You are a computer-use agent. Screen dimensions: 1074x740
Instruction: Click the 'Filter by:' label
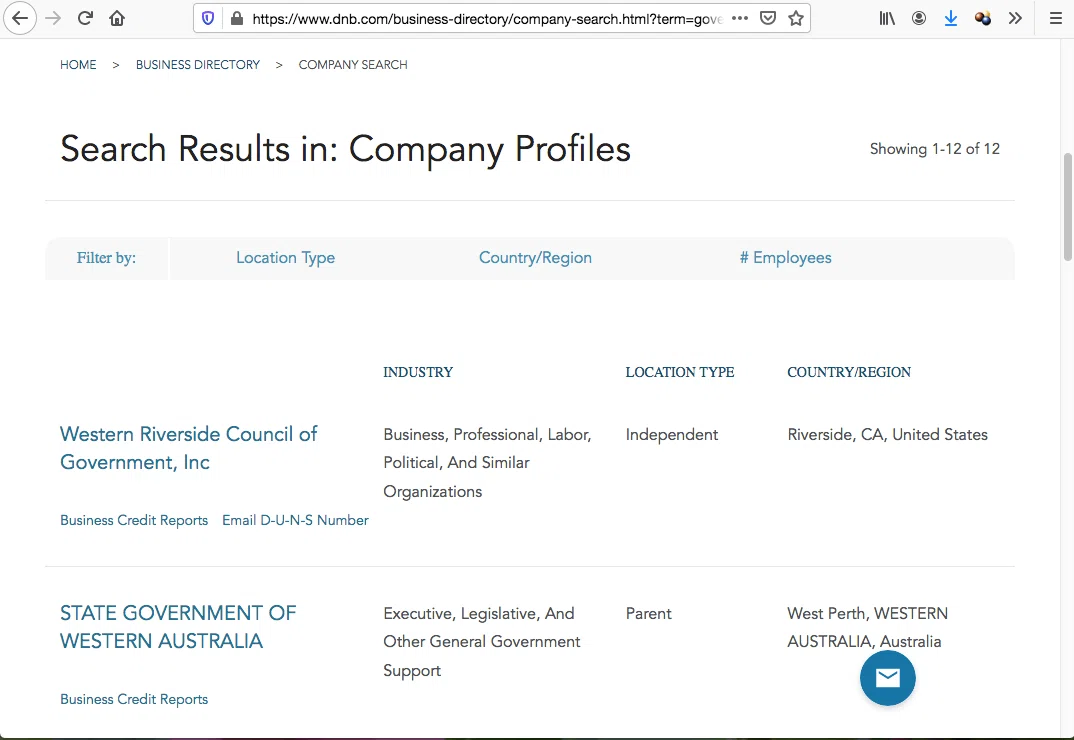click(106, 258)
